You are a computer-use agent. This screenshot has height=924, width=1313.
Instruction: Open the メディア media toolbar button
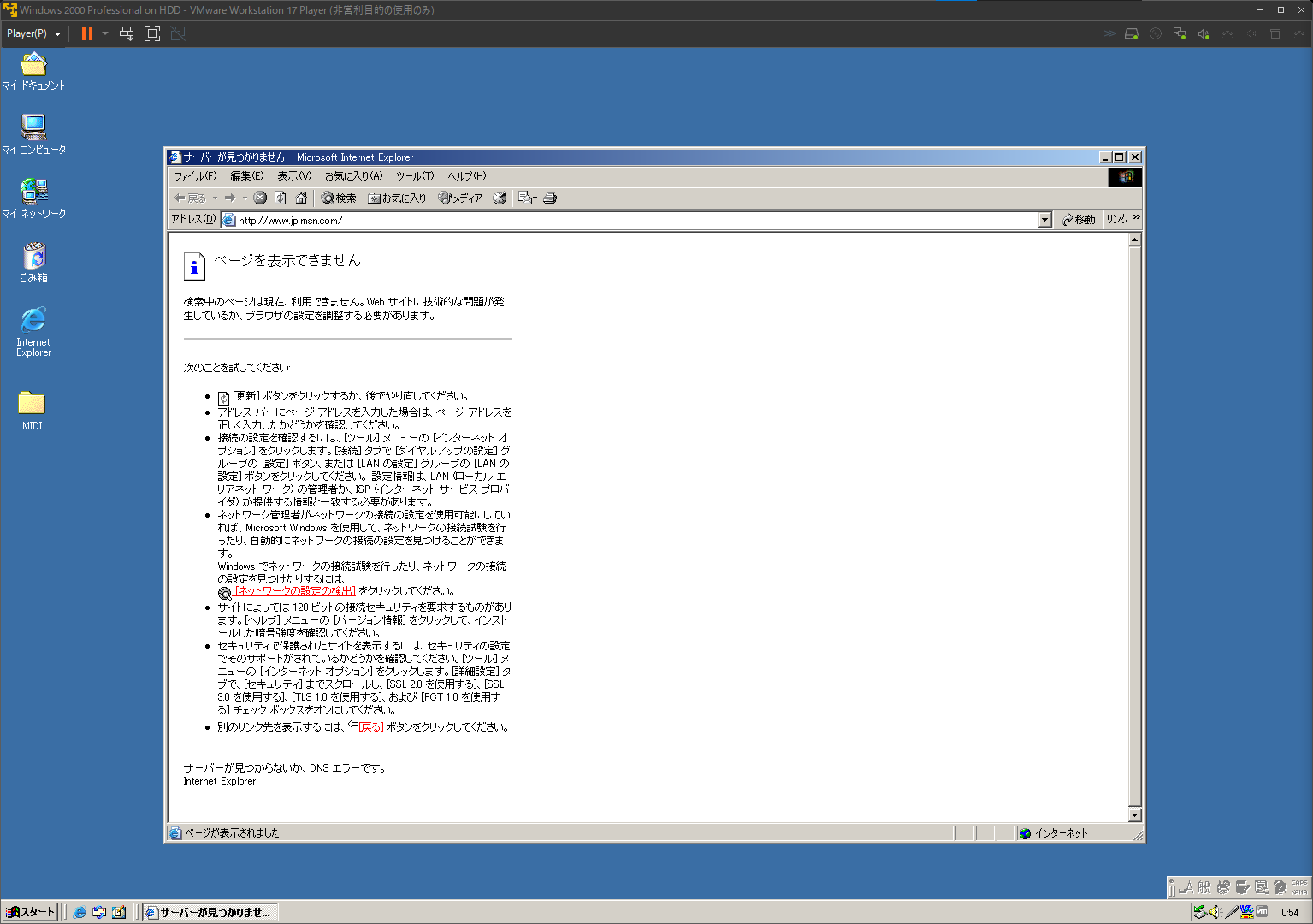[x=460, y=198]
